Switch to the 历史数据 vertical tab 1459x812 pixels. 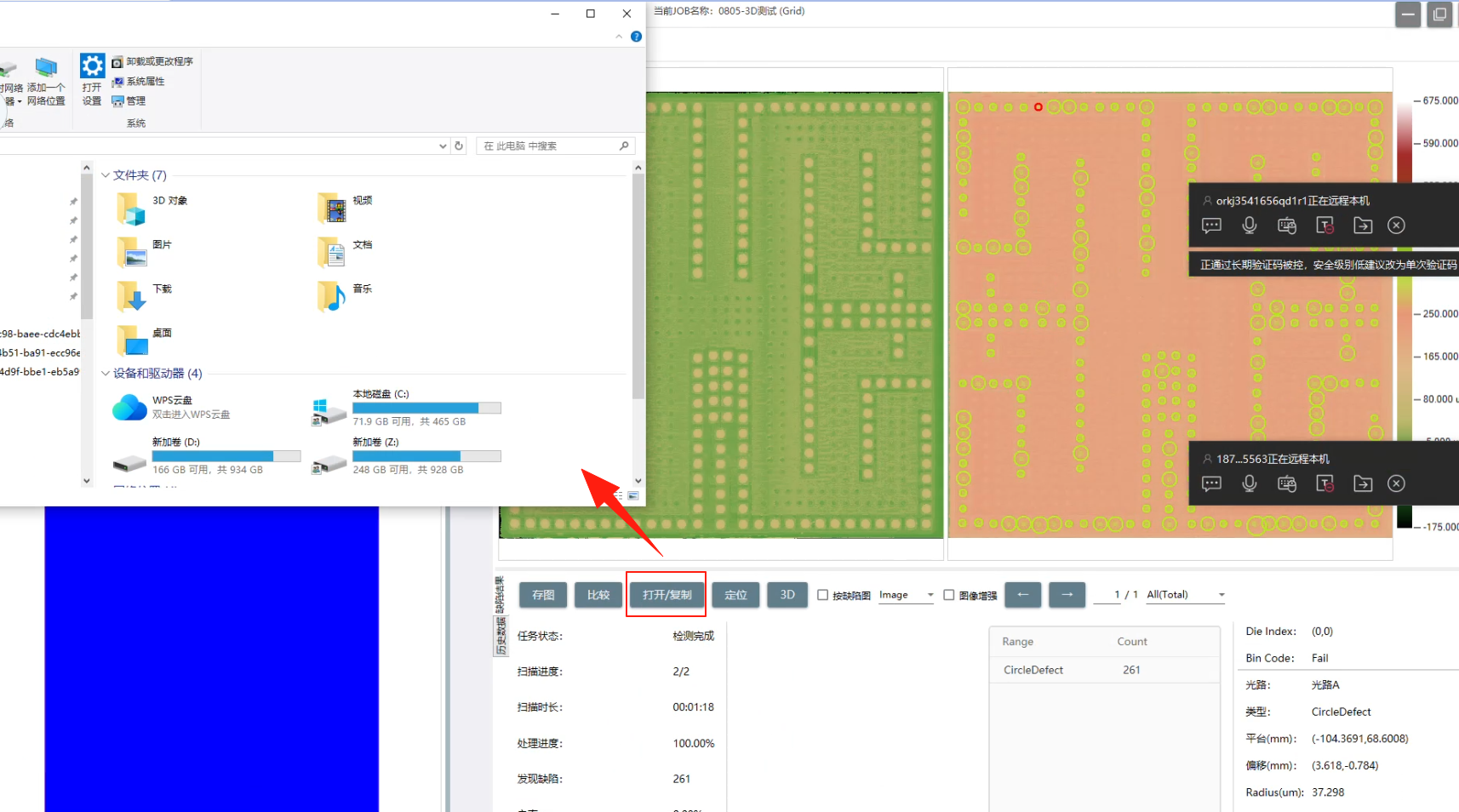pos(500,637)
